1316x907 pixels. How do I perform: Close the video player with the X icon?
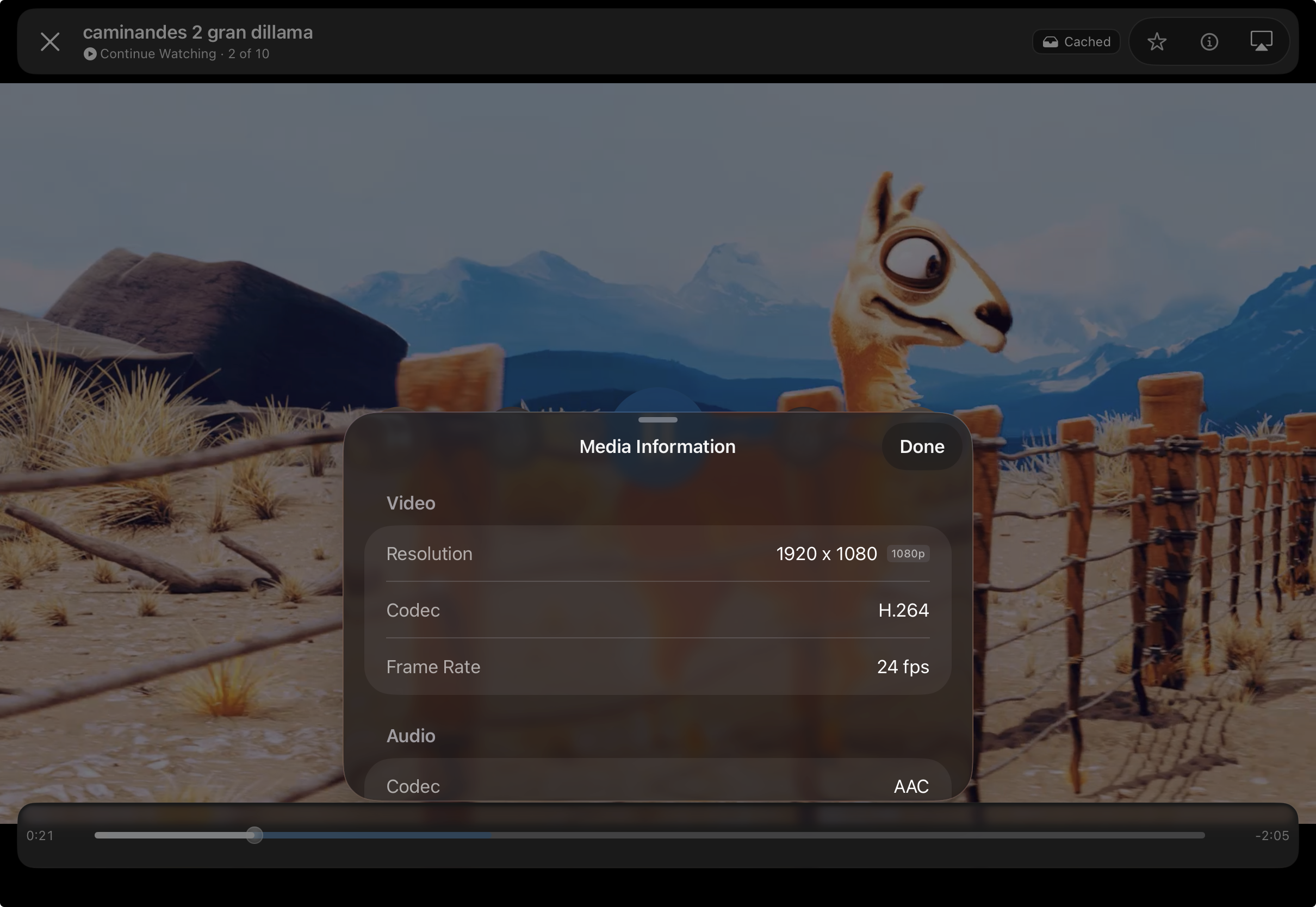(x=50, y=41)
